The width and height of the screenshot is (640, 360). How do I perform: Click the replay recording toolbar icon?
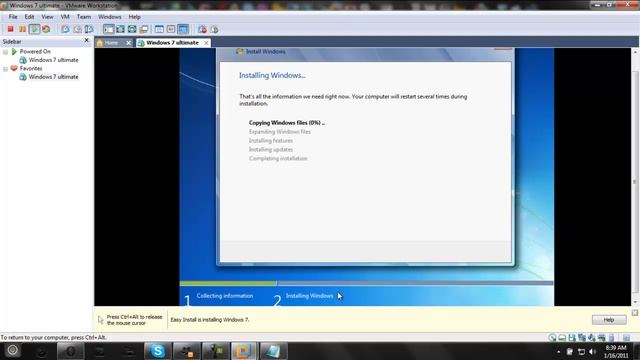(x=214, y=29)
